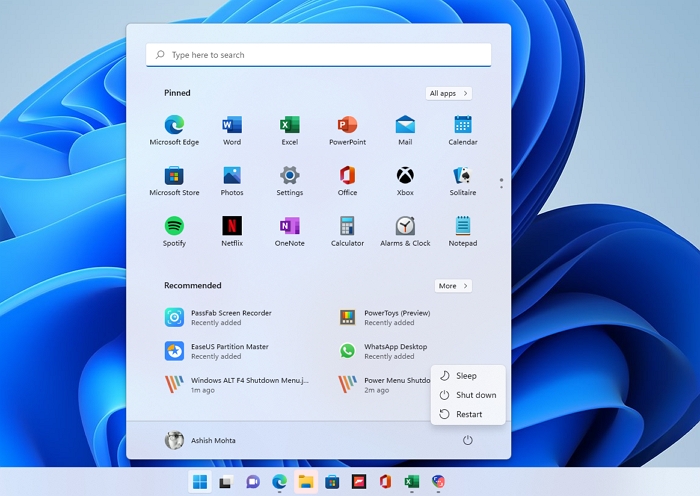Screen dimensions: 700x496
Task: Open the pinned Excel app
Action: tap(289, 130)
